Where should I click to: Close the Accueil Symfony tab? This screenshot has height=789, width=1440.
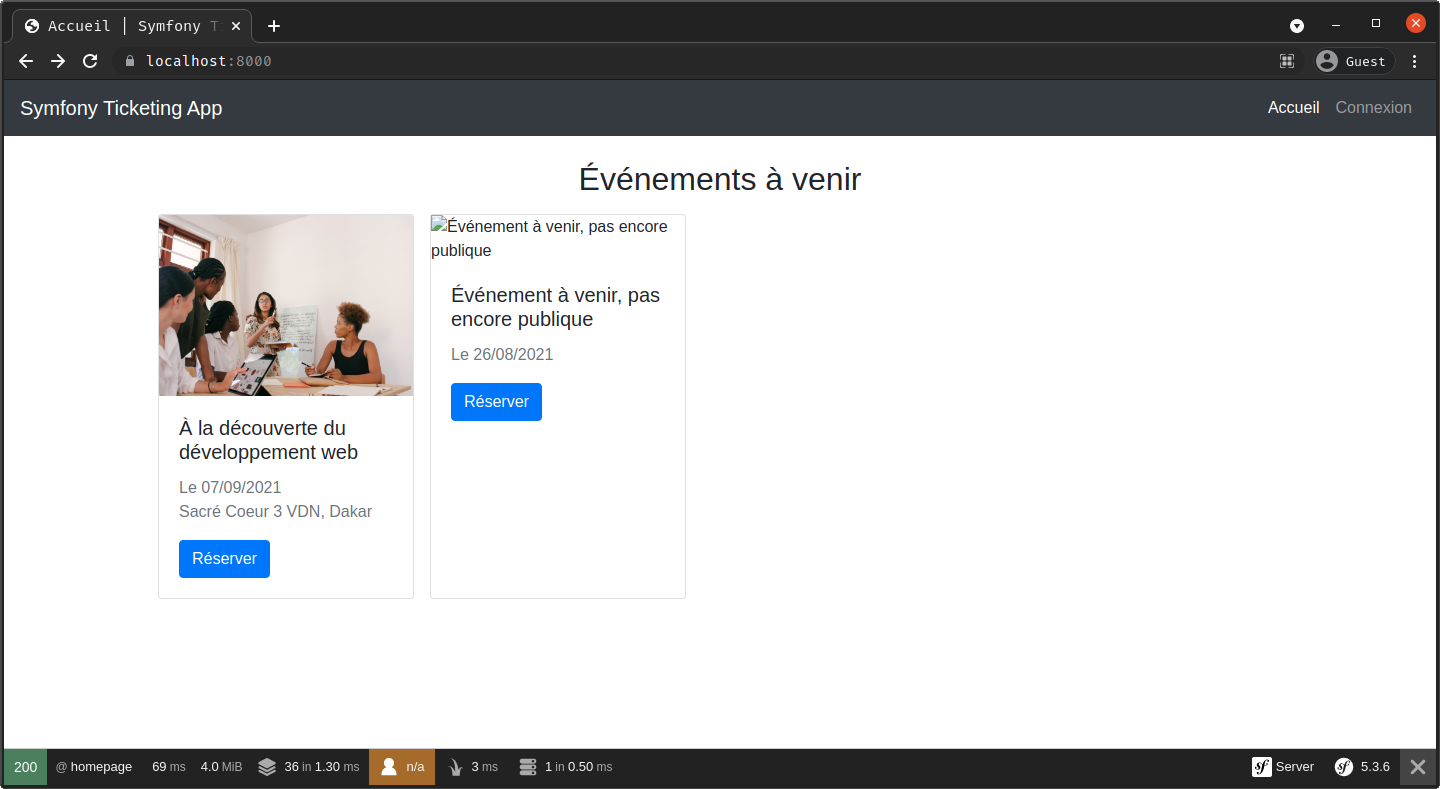click(236, 26)
